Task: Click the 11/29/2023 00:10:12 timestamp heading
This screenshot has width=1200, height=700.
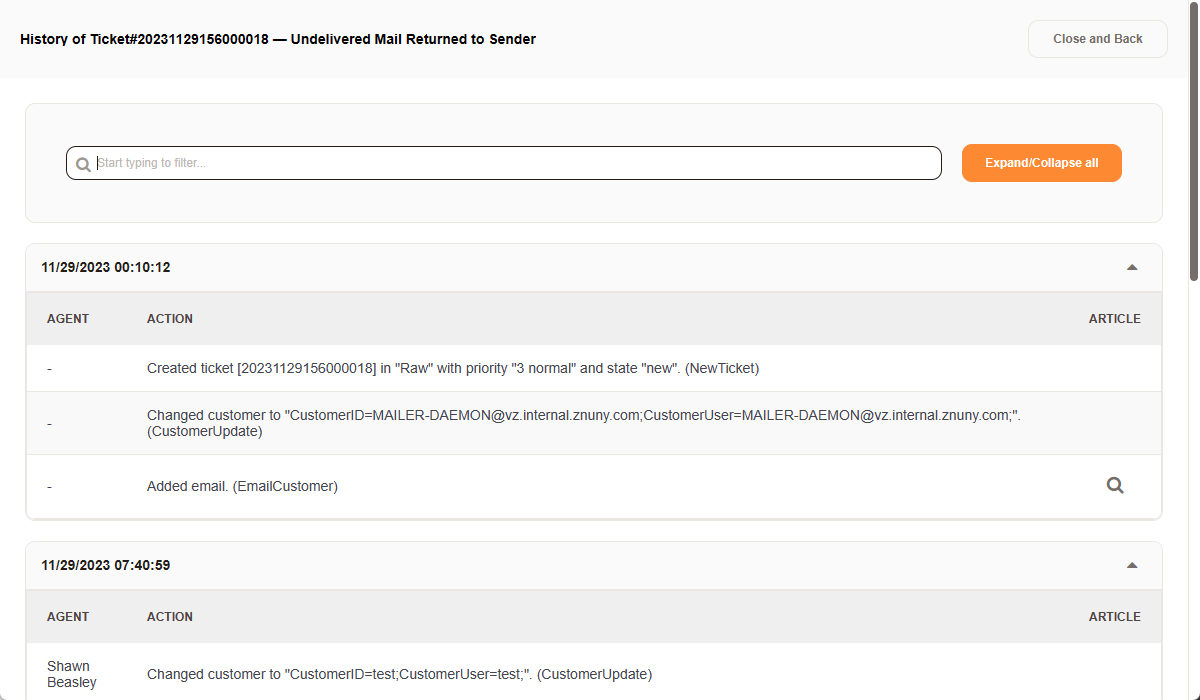Action: 105,268
